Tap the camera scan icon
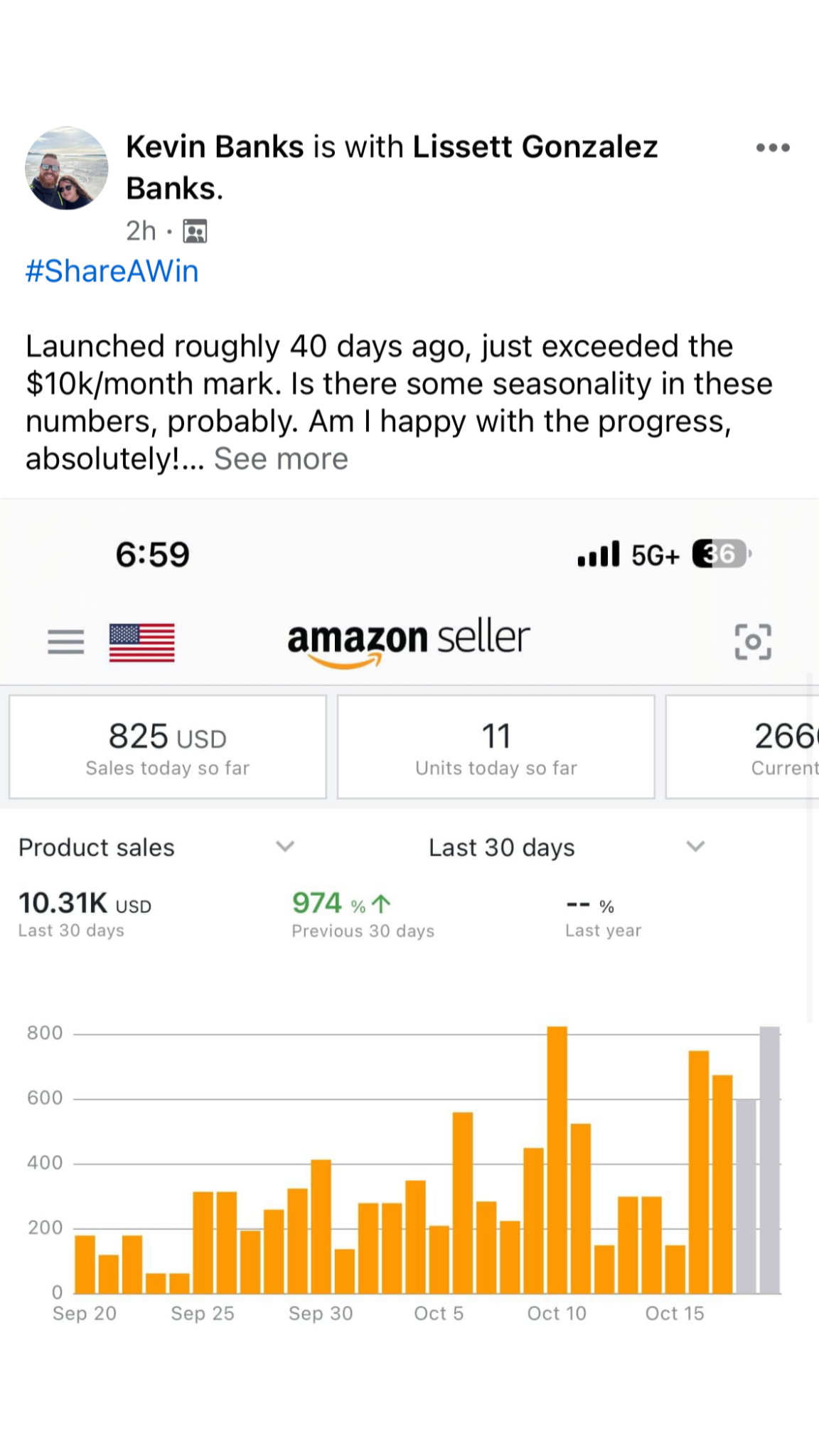Image resolution: width=819 pixels, height=1456 pixels. [x=752, y=642]
